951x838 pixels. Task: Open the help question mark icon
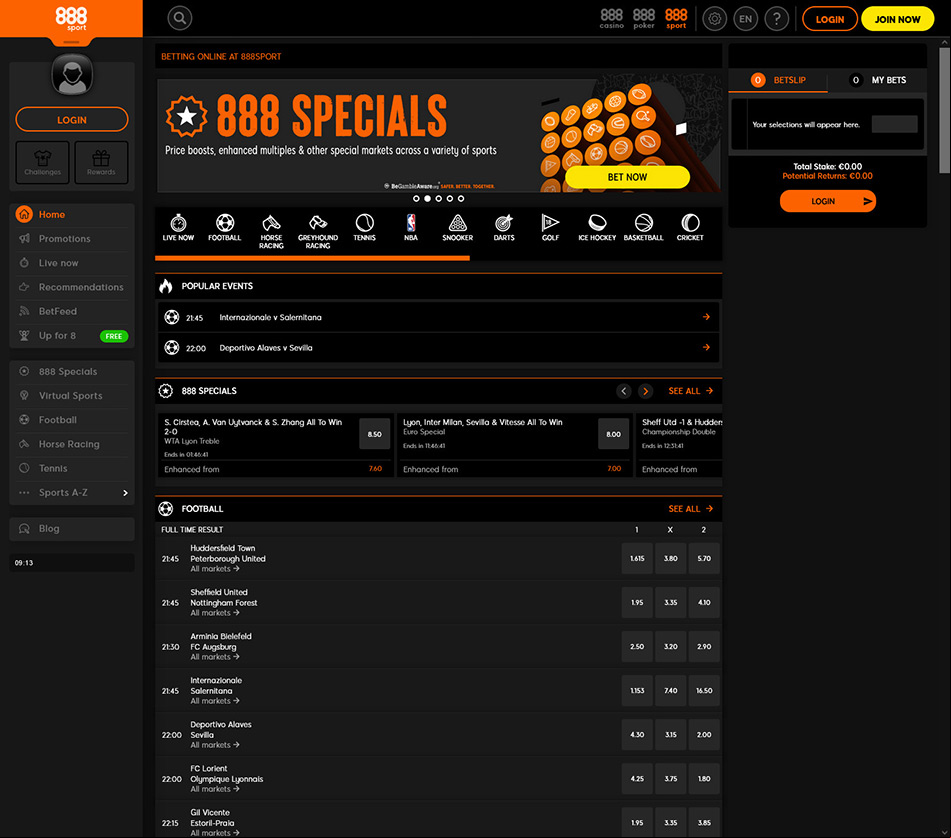pos(776,19)
